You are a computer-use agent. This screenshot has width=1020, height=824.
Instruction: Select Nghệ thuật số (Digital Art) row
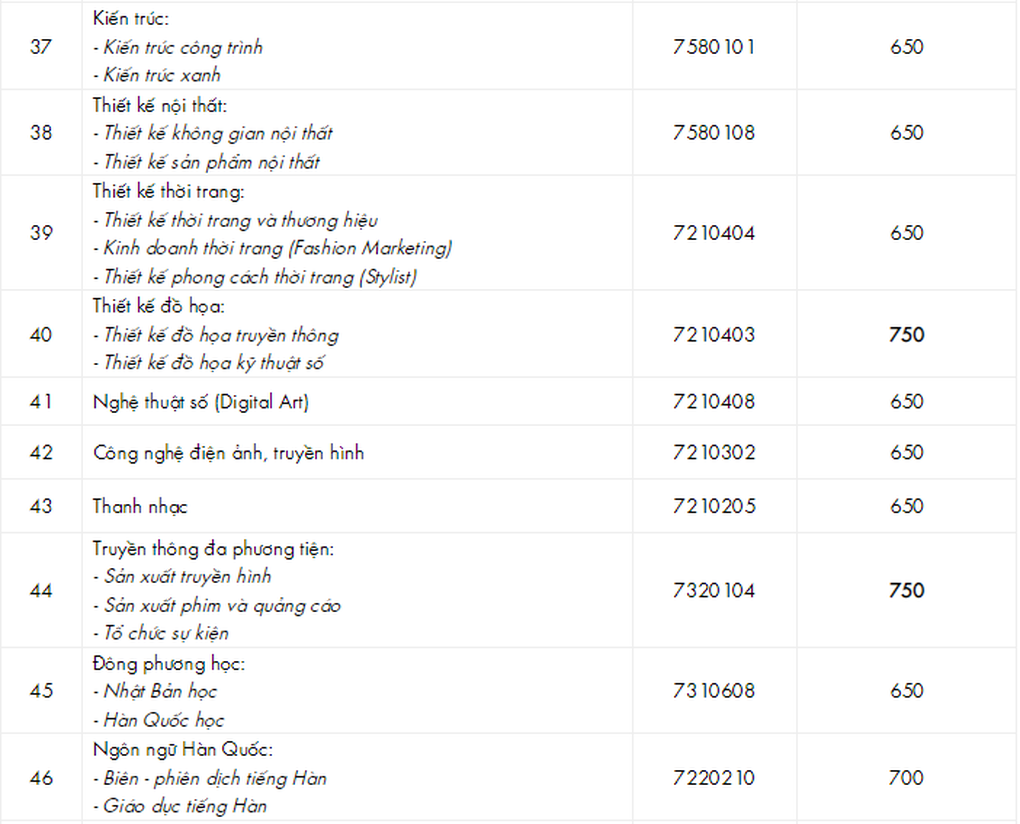point(508,402)
